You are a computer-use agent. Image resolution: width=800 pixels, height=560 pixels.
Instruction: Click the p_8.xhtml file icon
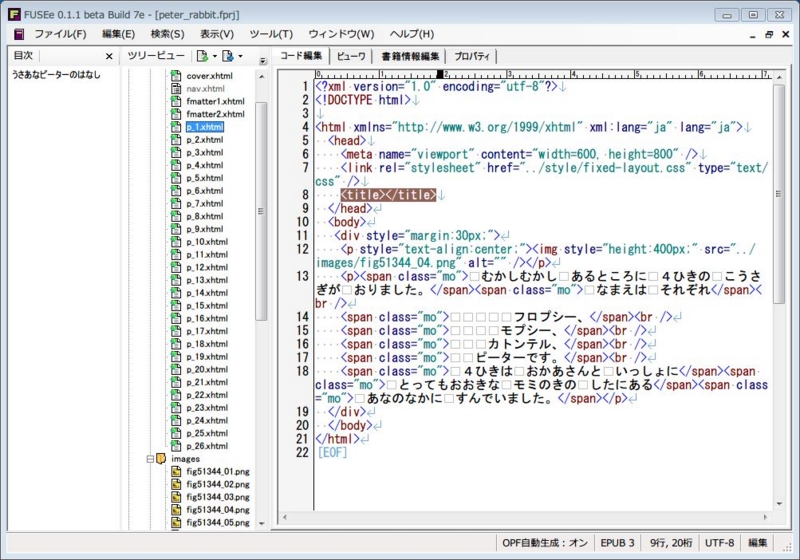pos(176,216)
